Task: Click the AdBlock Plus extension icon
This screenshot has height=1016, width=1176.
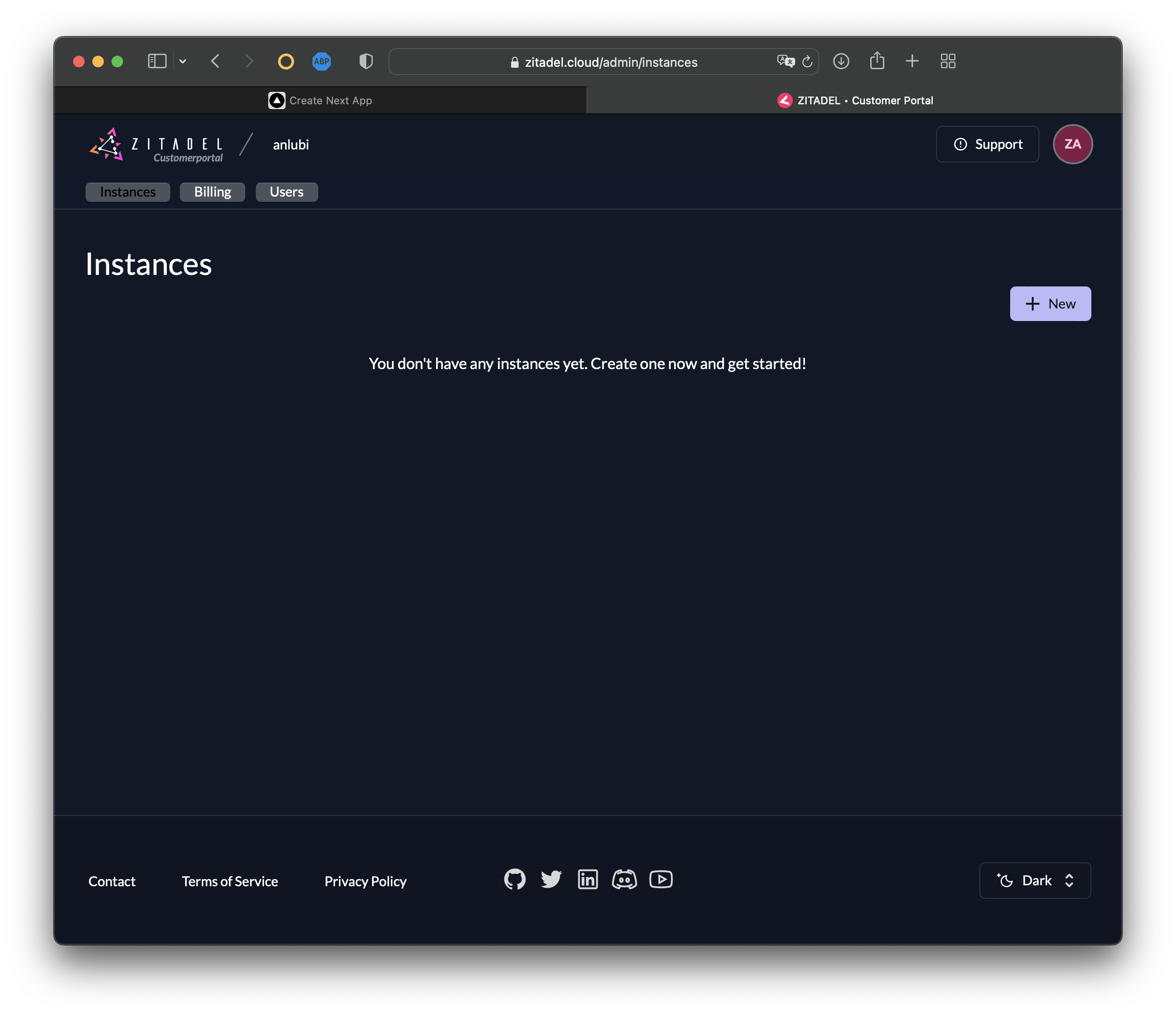Action: tap(321, 61)
